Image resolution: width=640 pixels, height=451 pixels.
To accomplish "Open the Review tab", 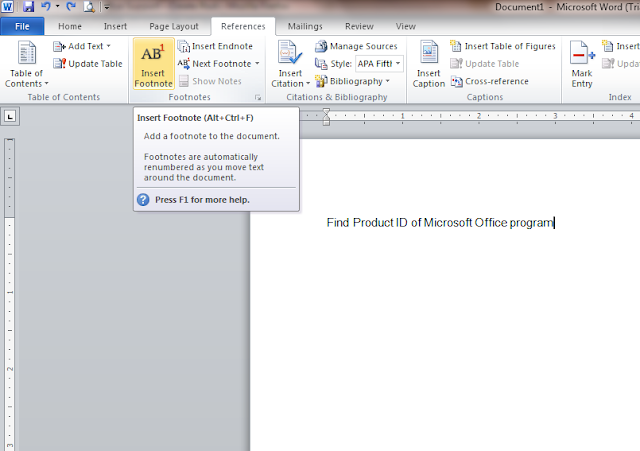I will [x=359, y=26].
